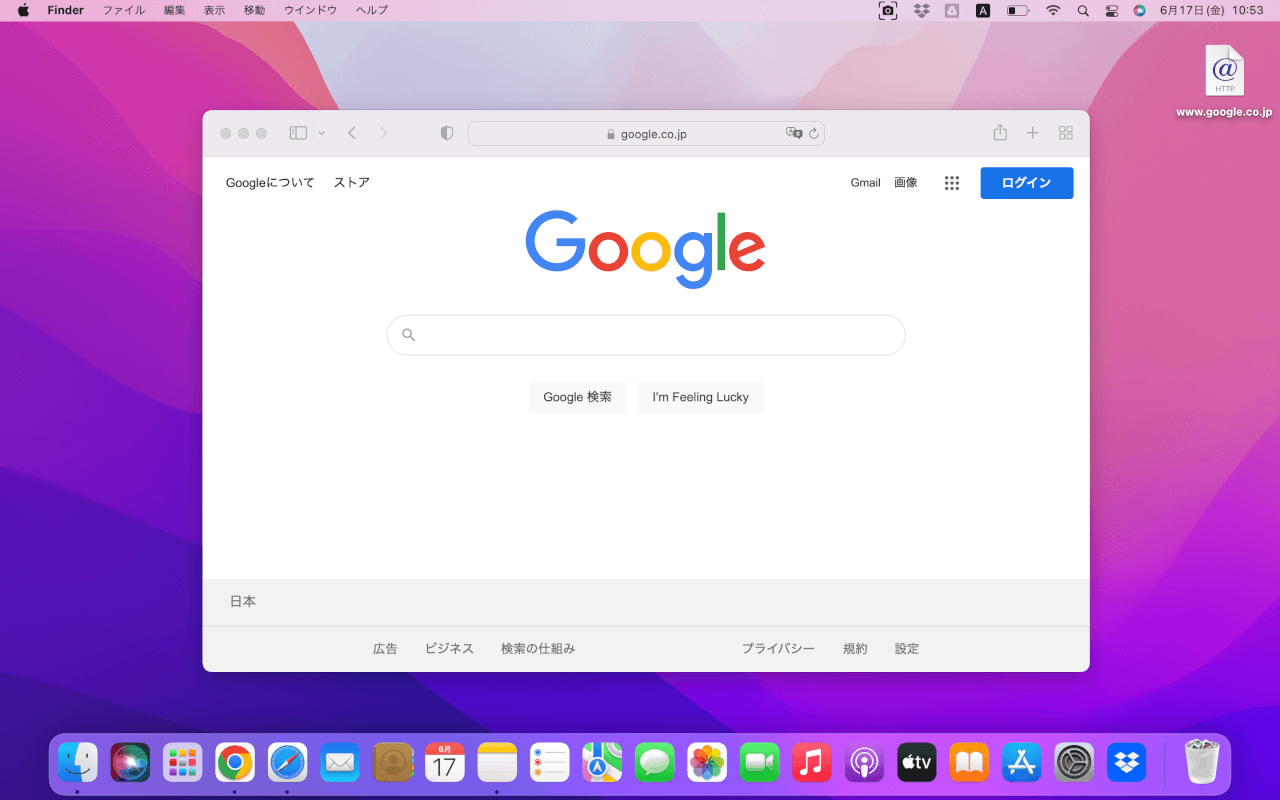Open Reminders from the Dock
The width and height of the screenshot is (1280, 800).
tap(550, 763)
